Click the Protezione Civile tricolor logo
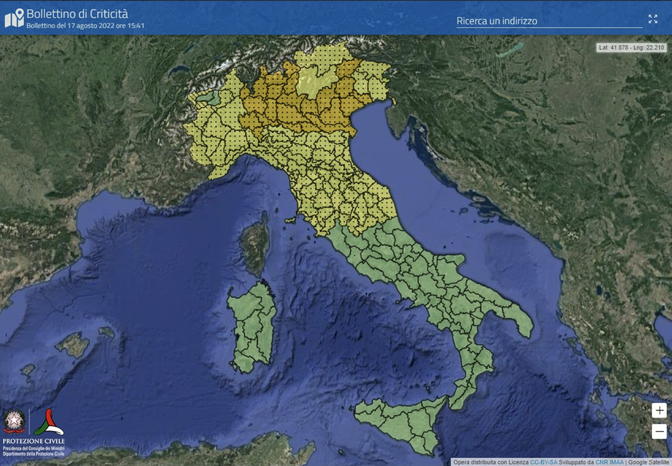The height and width of the screenshot is (466, 672). (48, 421)
